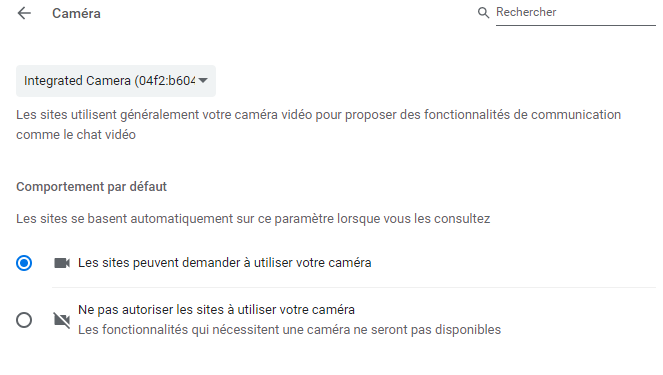
Task: Click the 'Caméra' page title
Action: pos(77,14)
